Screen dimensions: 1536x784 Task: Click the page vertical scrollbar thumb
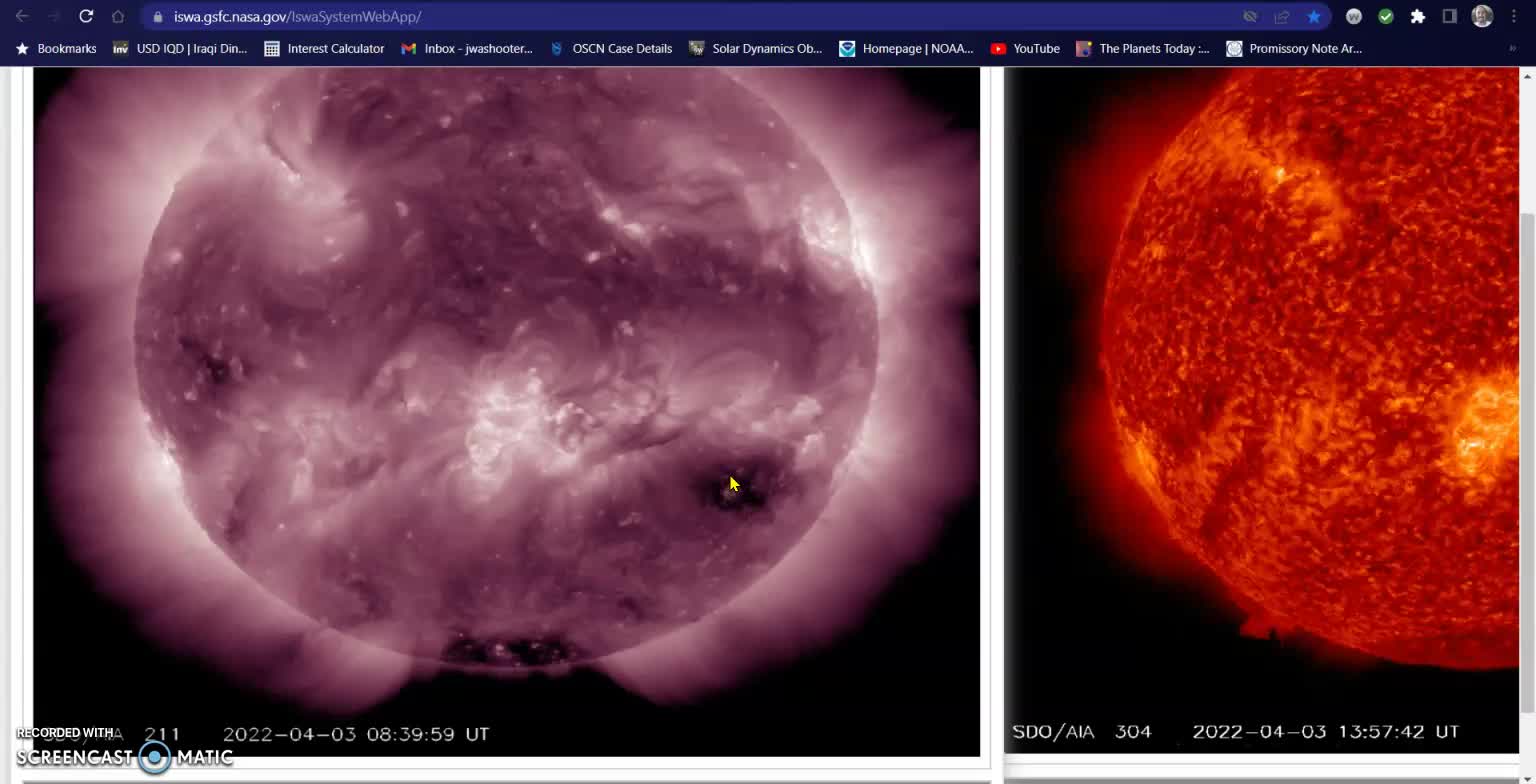[x=1527, y=462]
